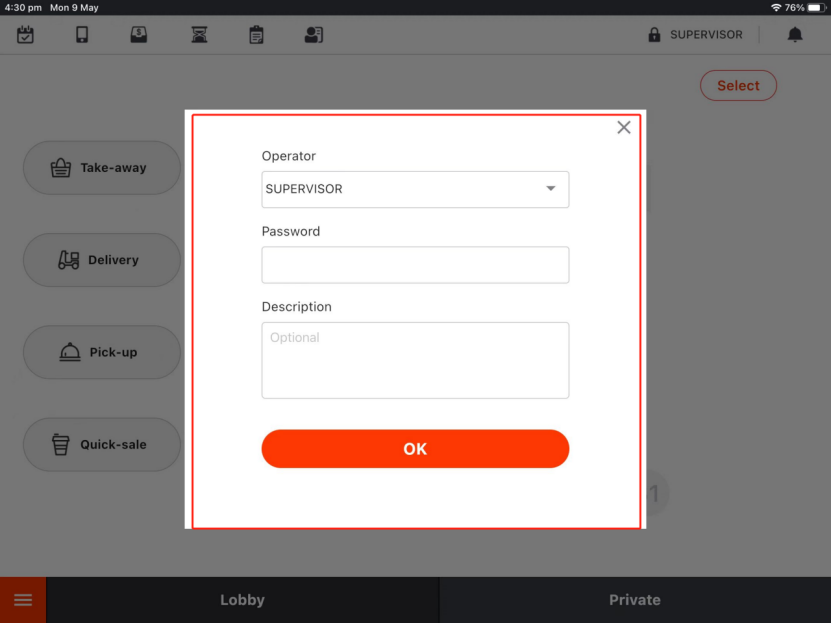
Task: Switch to the Private tab
Action: tap(634, 600)
